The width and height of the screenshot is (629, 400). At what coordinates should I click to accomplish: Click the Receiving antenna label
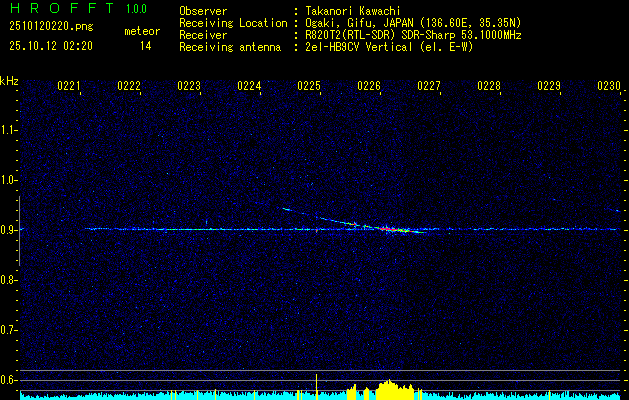tap(230, 47)
